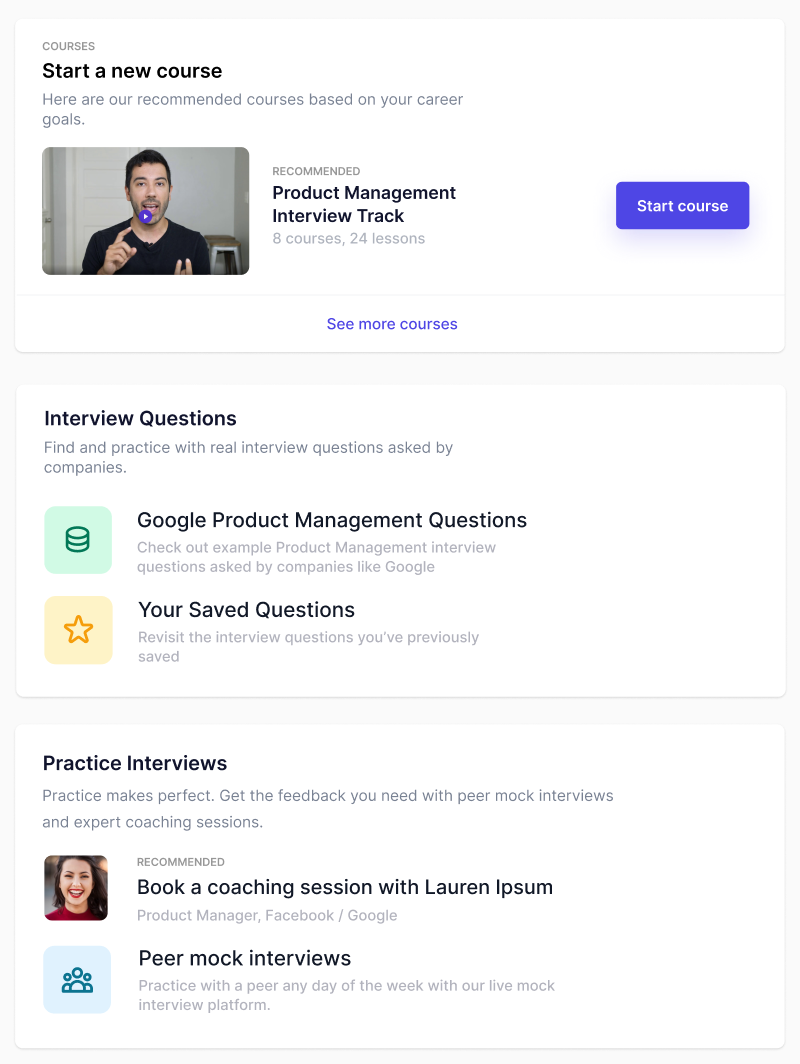The width and height of the screenshot is (800, 1064).
Task: Open Peer mock interviews
Action: pos(244,958)
